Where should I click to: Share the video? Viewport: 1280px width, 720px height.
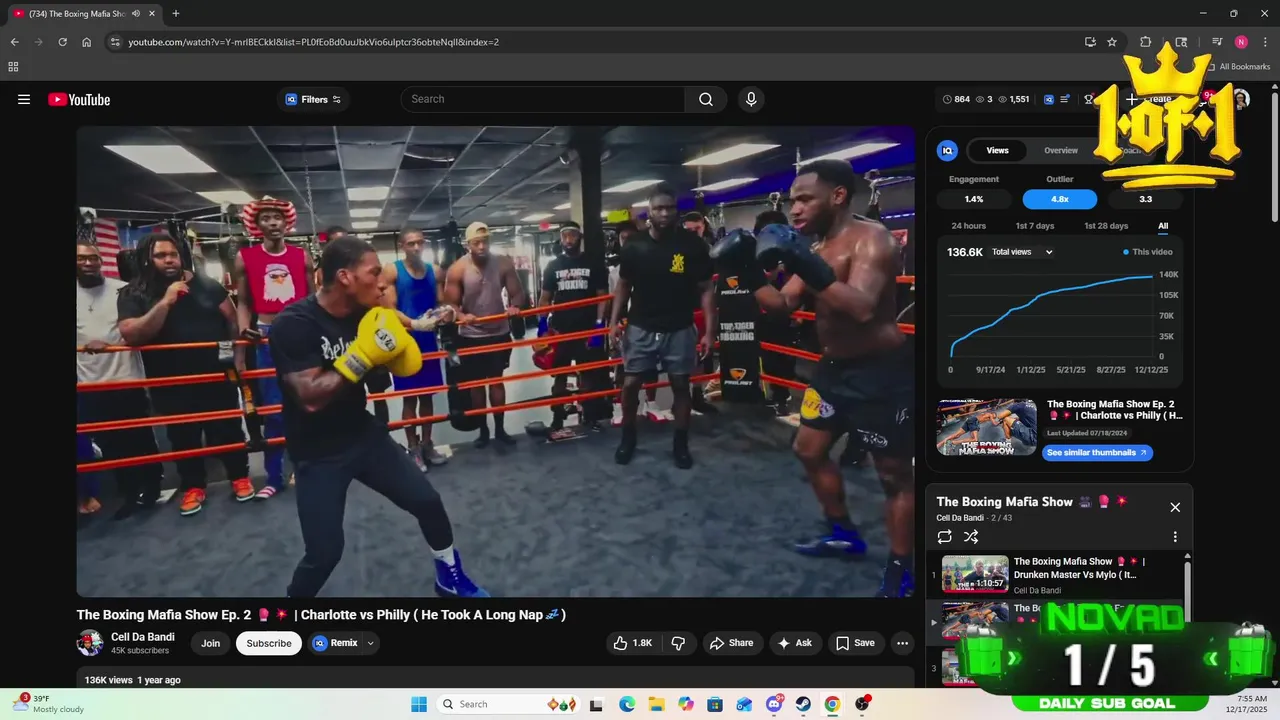coord(732,643)
